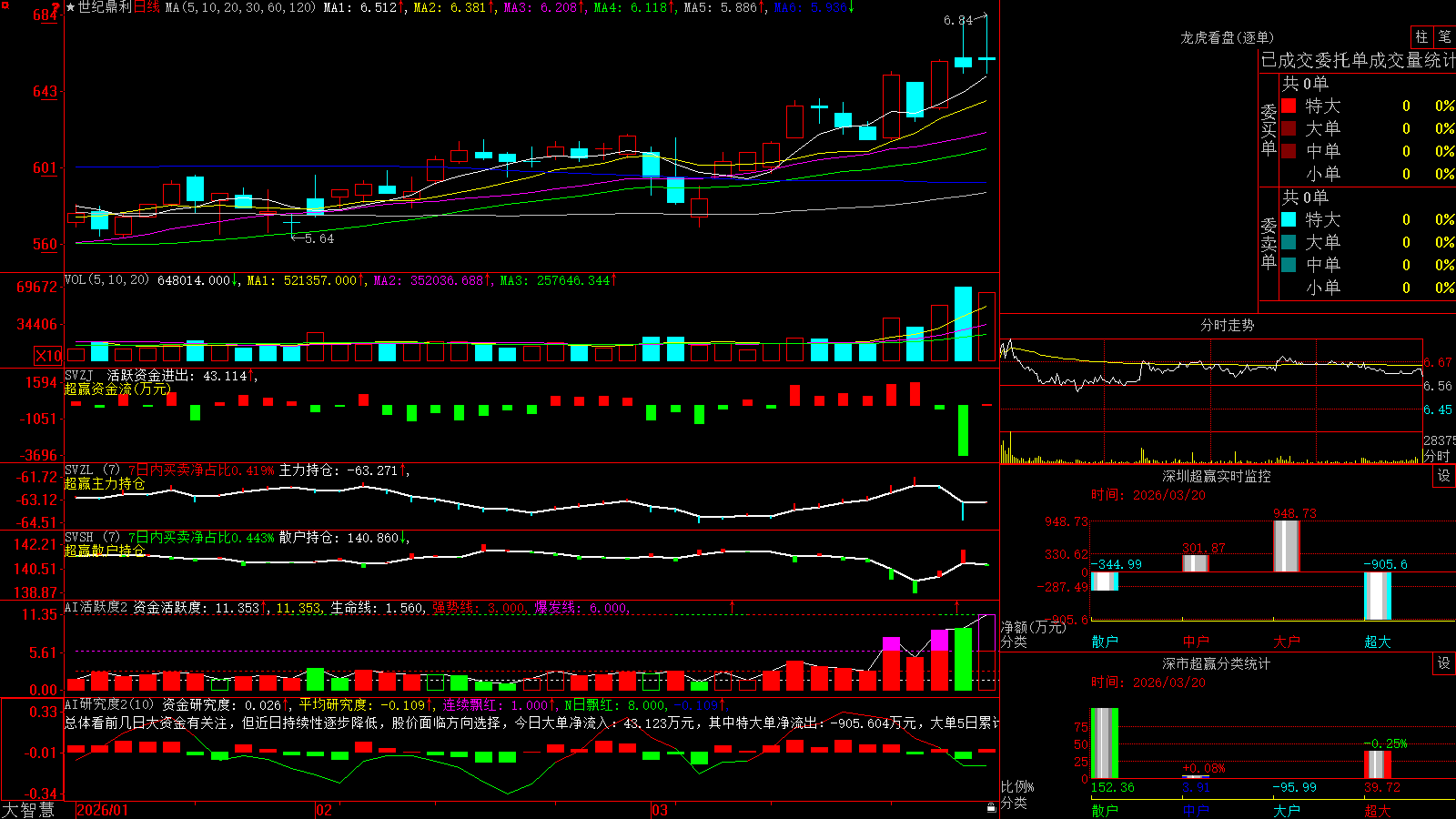
Task: Click the 散户 bar in real-time monitor chart
Action: (x=1105, y=581)
